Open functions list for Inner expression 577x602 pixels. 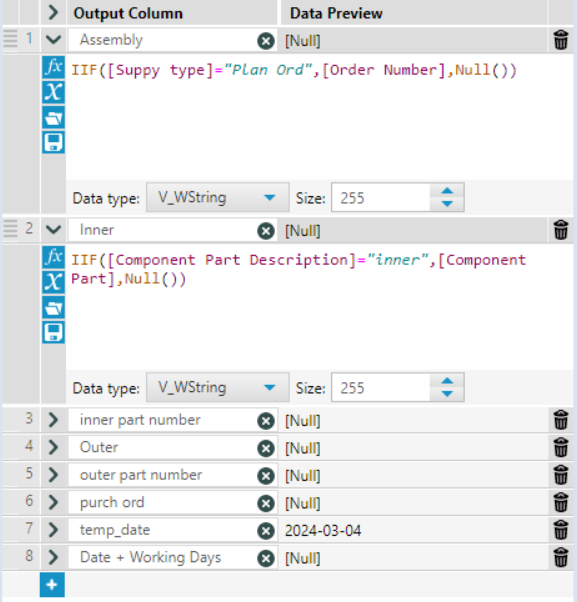point(53,257)
